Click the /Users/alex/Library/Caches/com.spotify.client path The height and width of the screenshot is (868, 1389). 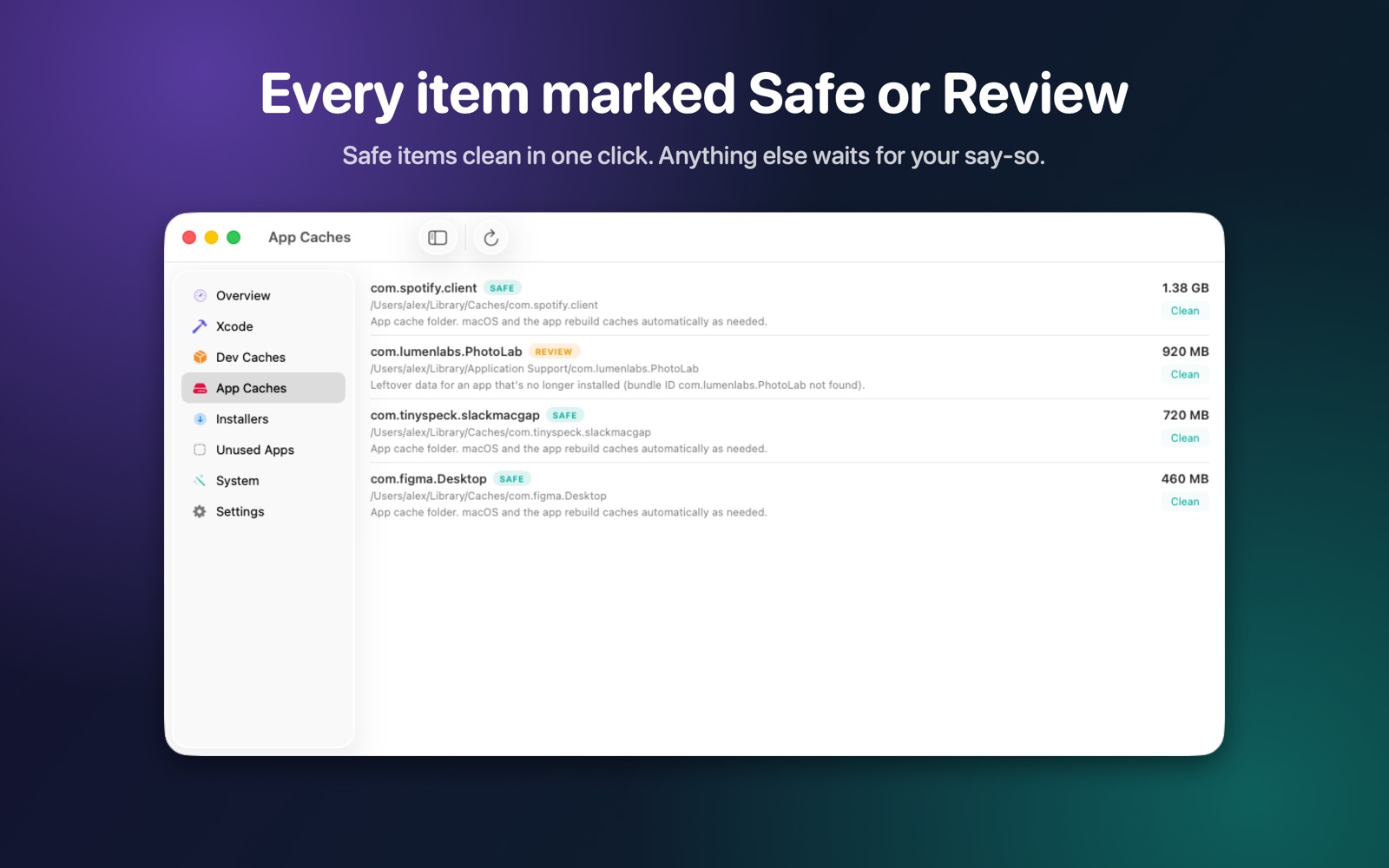pos(484,305)
